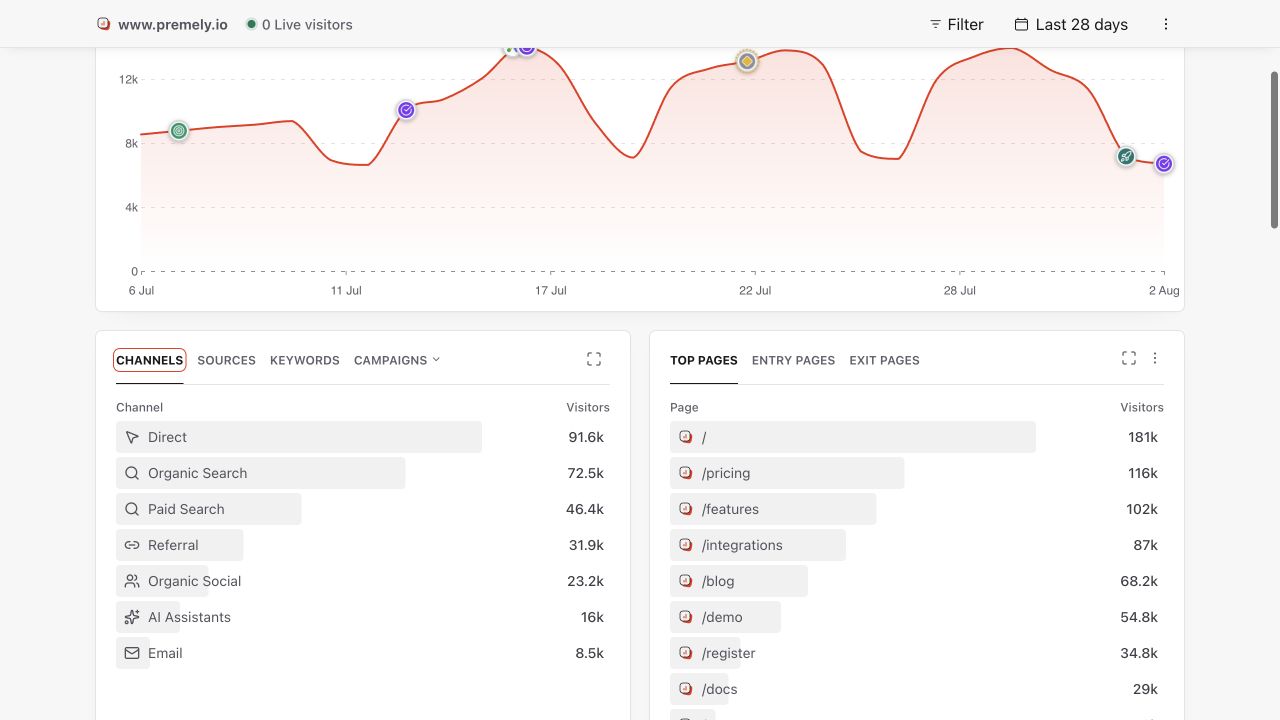The width and height of the screenshot is (1280, 720).
Task: Click the Email envelope icon
Action: (132, 653)
